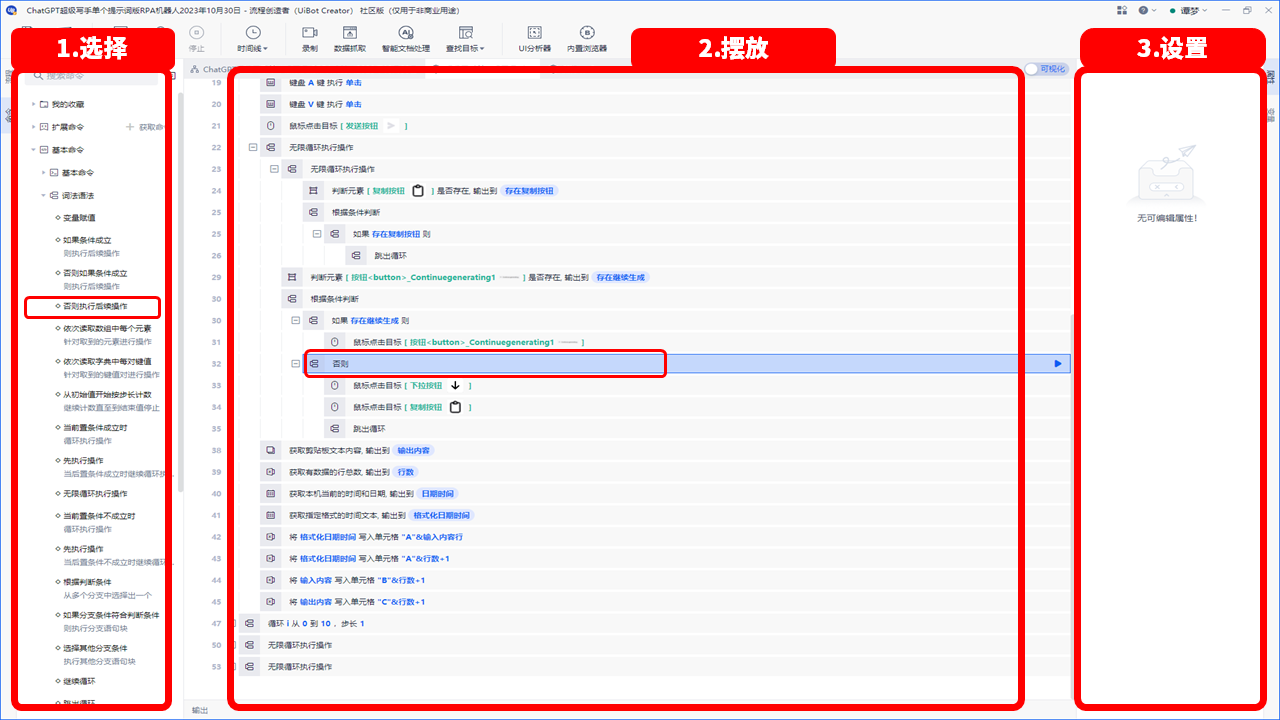Open the 查找目标 dropdown in toolbar
This screenshot has width=1280, height=720.
(x=465, y=39)
